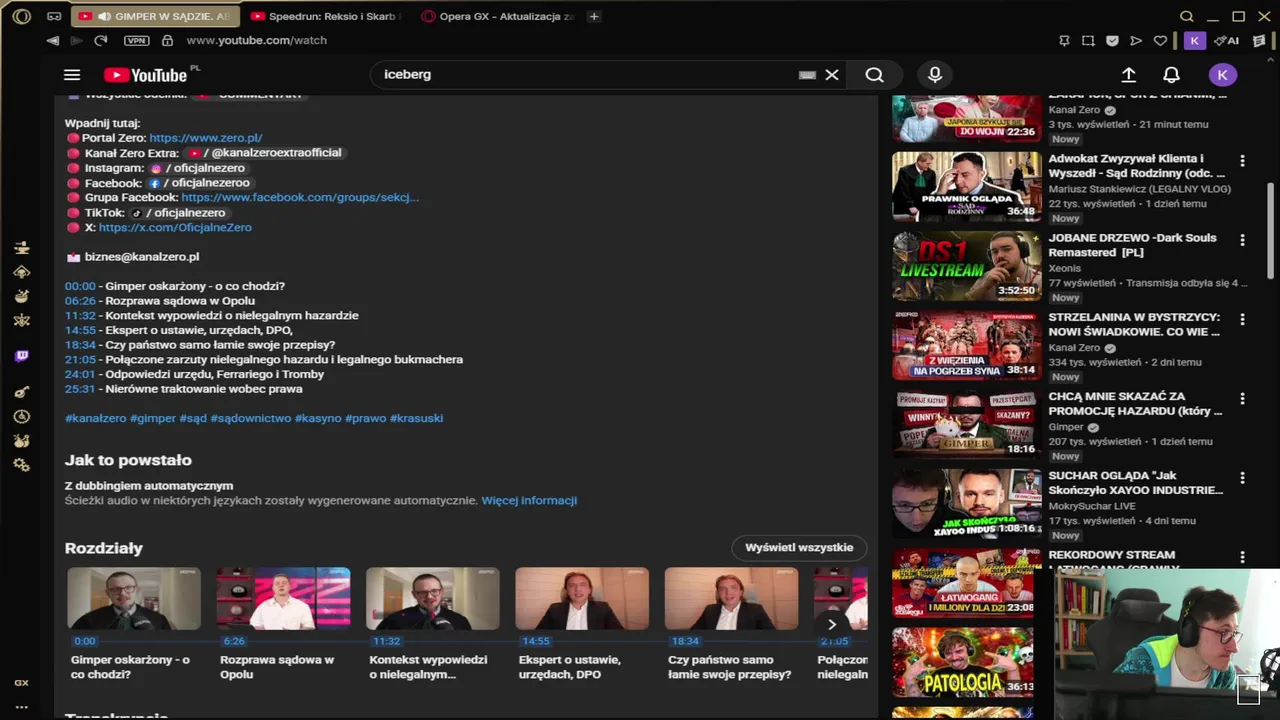Open Więcej informacji about auto-dubbing
The width and height of the screenshot is (1280, 720).
coord(529,500)
